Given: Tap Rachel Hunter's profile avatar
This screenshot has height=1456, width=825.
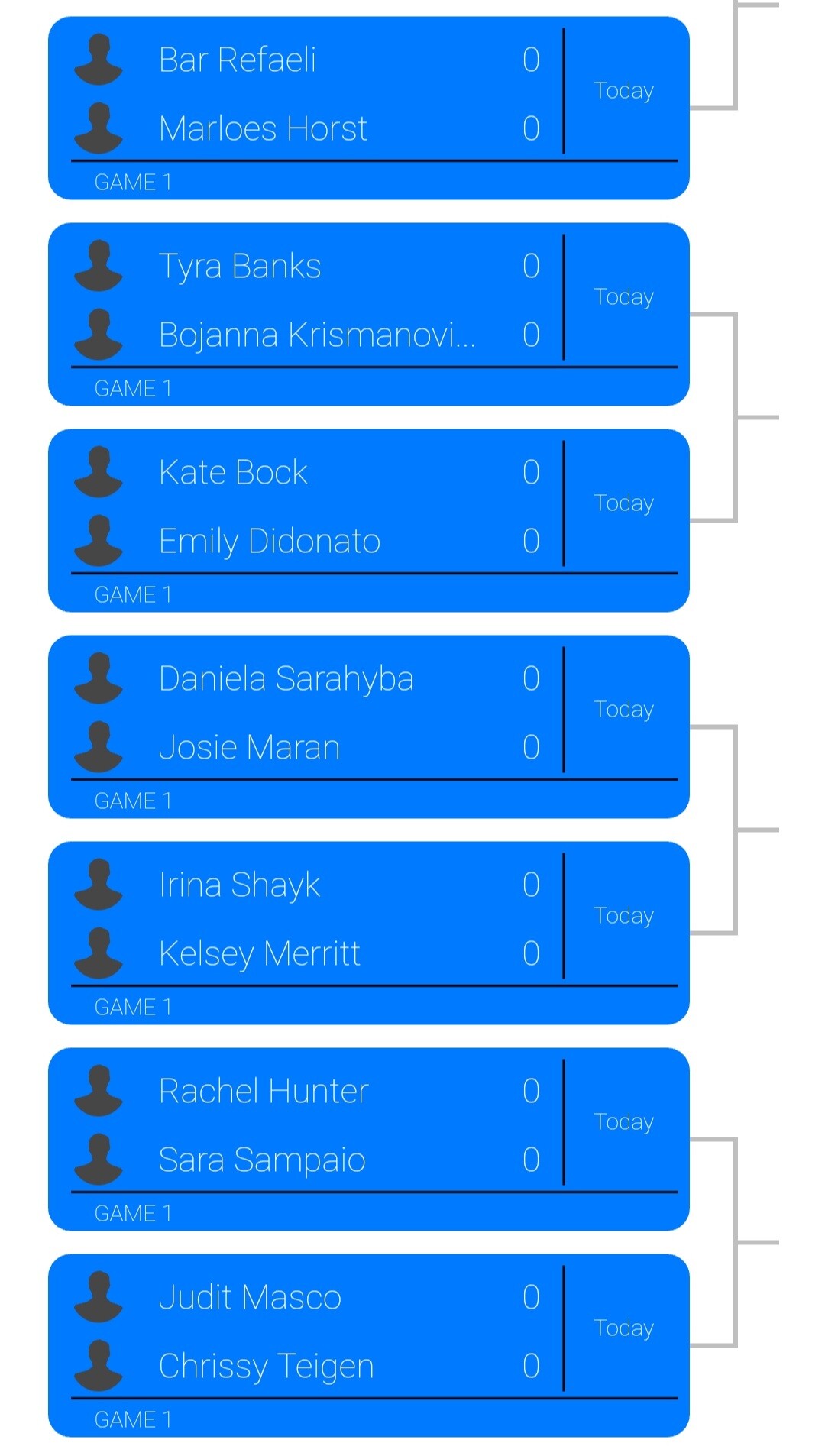Looking at the screenshot, I should 99,1091.
